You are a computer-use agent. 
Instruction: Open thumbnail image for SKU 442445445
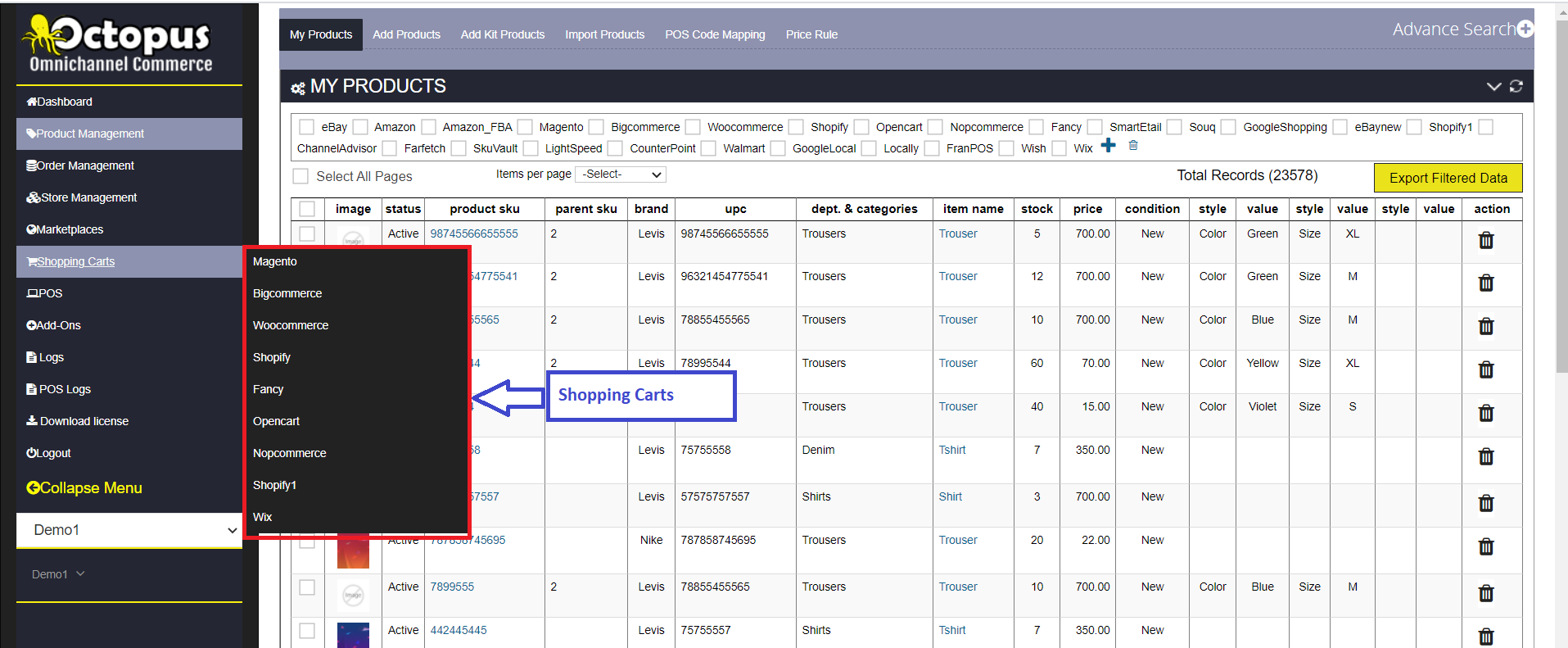click(x=353, y=635)
